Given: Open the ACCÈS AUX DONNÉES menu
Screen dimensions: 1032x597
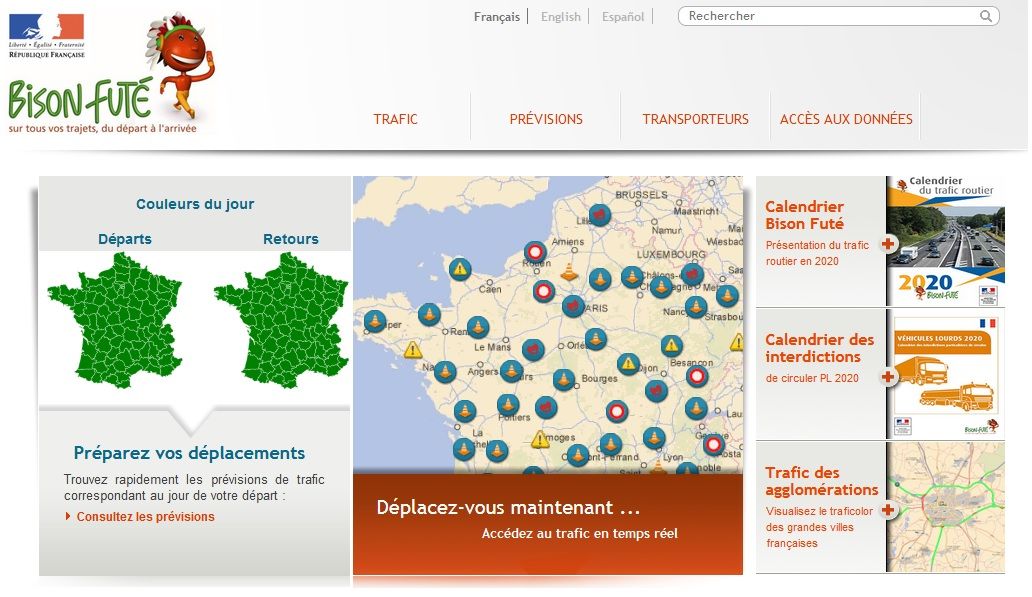Looking at the screenshot, I should [846, 119].
